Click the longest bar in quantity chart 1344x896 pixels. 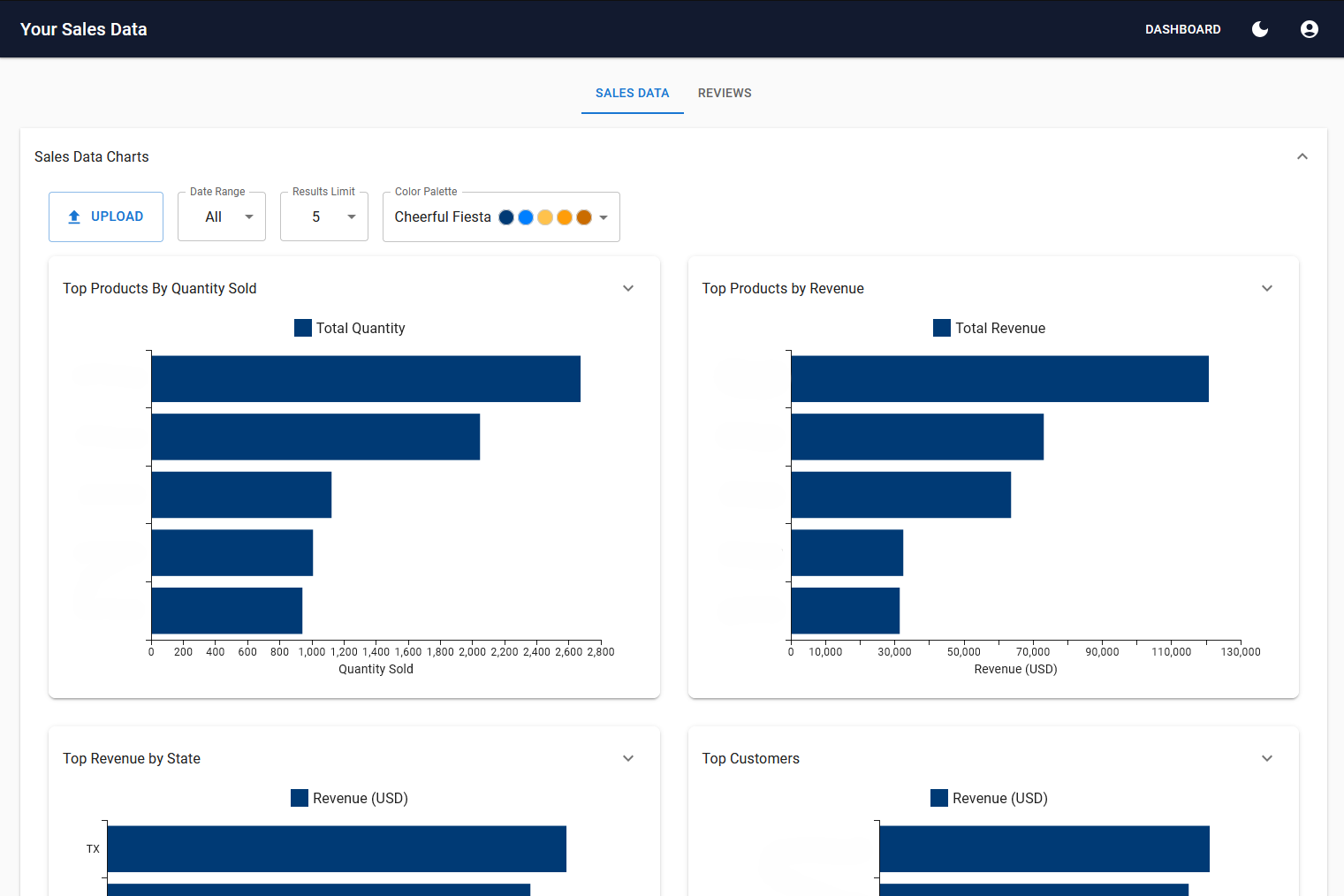click(366, 379)
